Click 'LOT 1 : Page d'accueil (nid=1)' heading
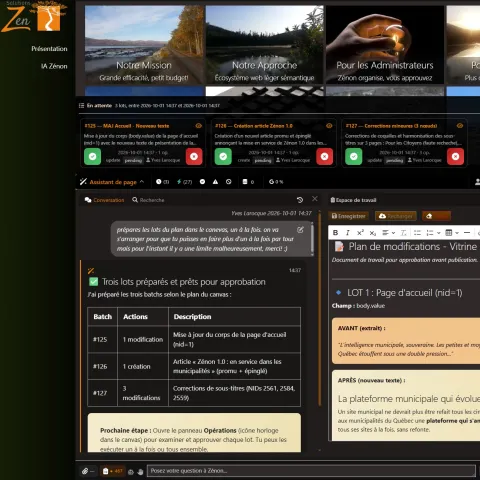This screenshot has width=480, height=480. [405, 293]
